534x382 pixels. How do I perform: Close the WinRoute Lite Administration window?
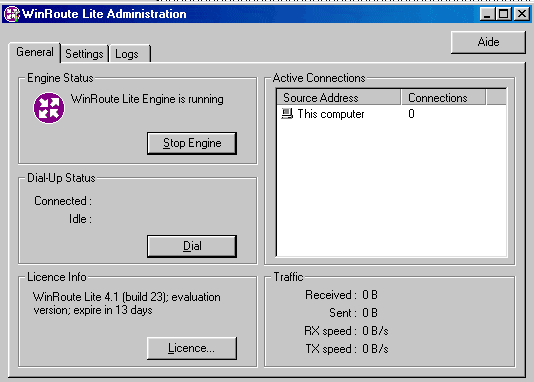click(x=522, y=14)
